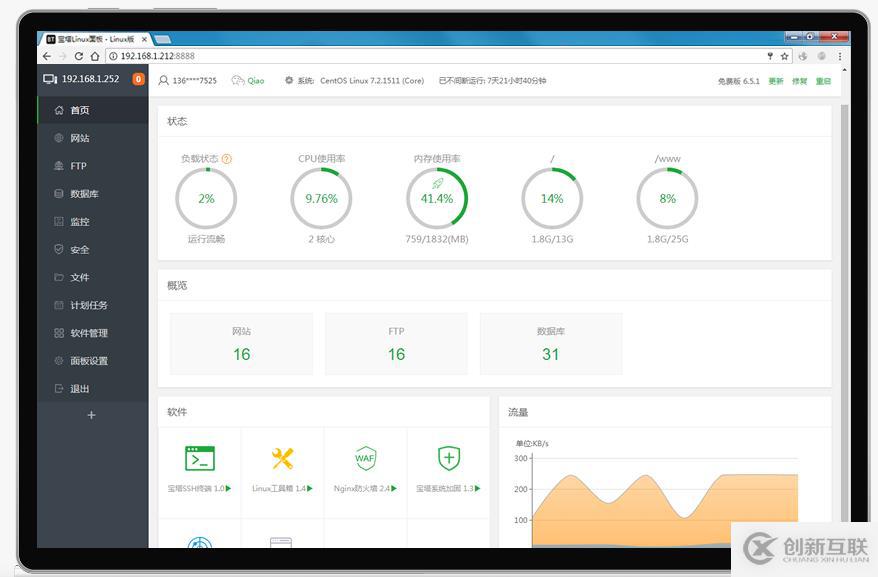Bookmark this page with the star icon

coord(784,56)
